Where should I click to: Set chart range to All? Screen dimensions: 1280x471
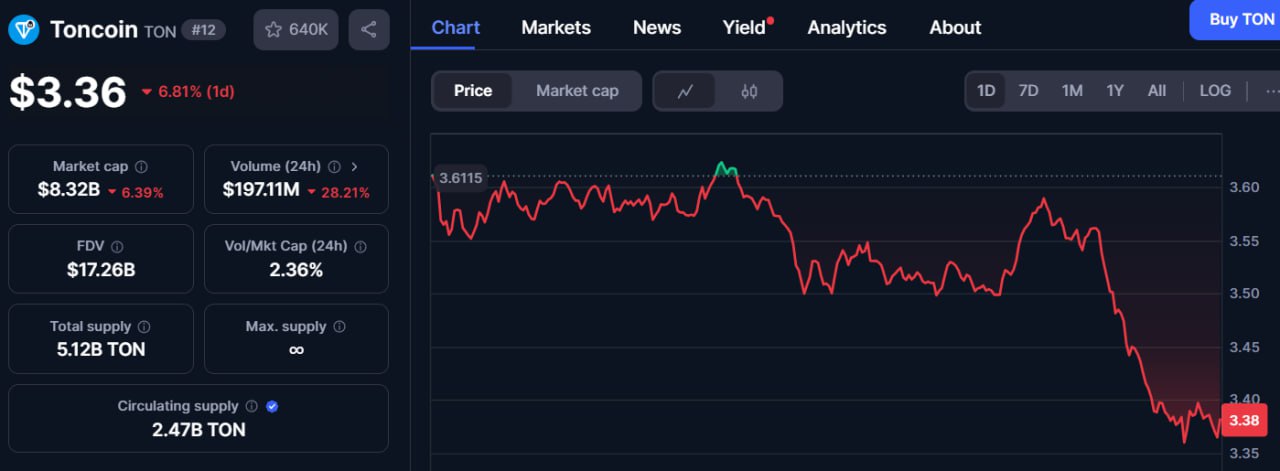1157,91
